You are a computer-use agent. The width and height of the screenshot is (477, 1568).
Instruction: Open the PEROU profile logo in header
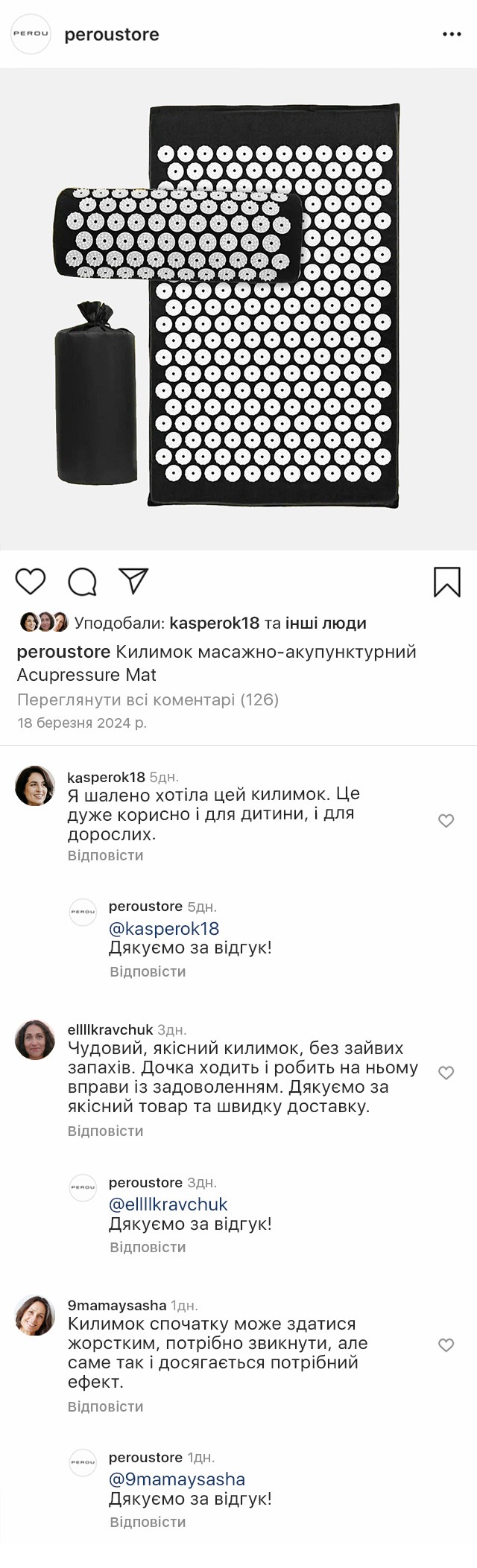(x=31, y=34)
